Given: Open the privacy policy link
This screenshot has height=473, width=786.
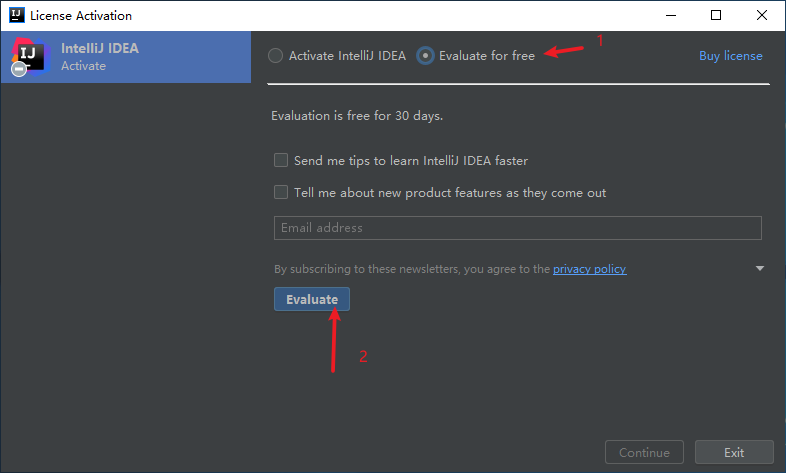Looking at the screenshot, I should (590, 269).
